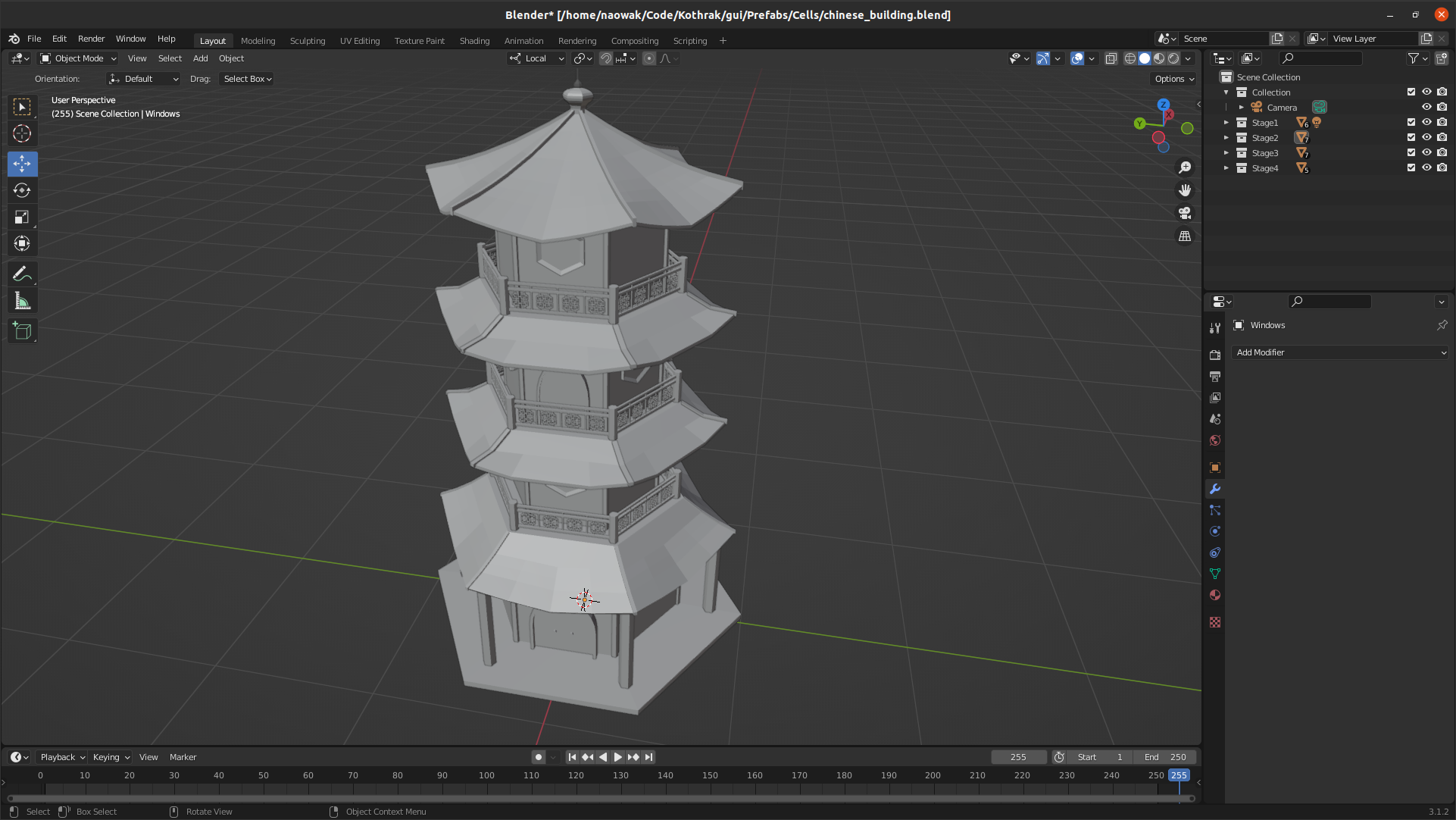Image resolution: width=1456 pixels, height=820 pixels.
Task: Switch perspective/orthographic grid icon
Action: (x=1185, y=236)
